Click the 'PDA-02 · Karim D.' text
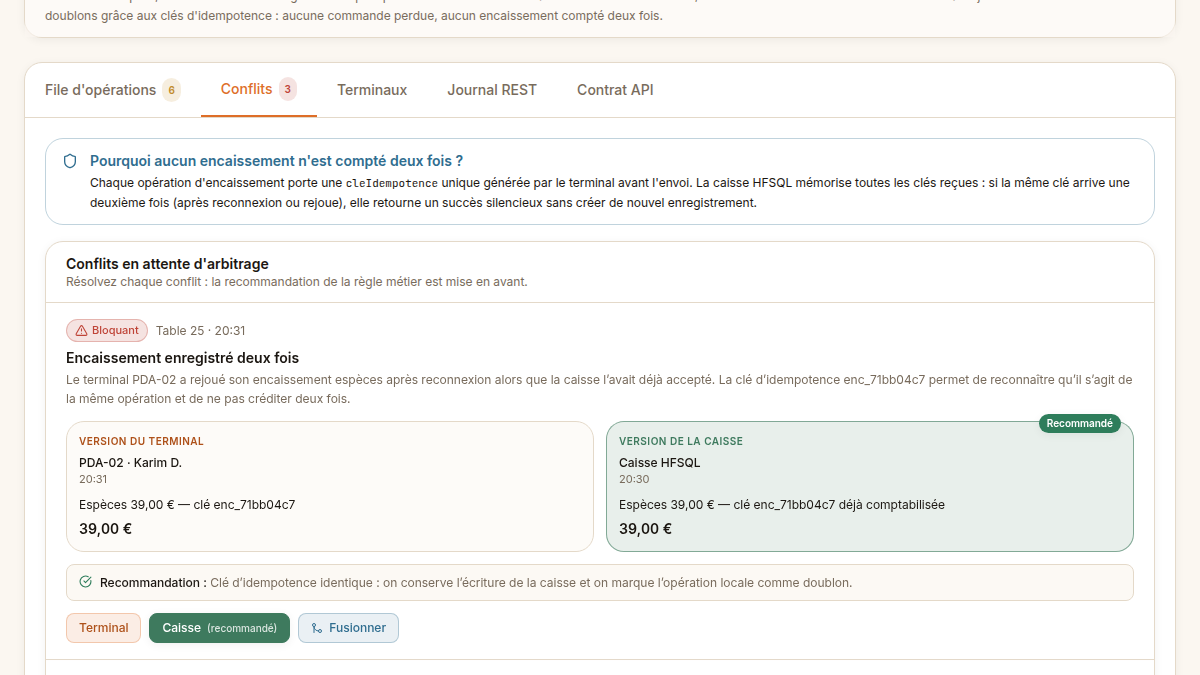 pyautogui.click(x=130, y=463)
